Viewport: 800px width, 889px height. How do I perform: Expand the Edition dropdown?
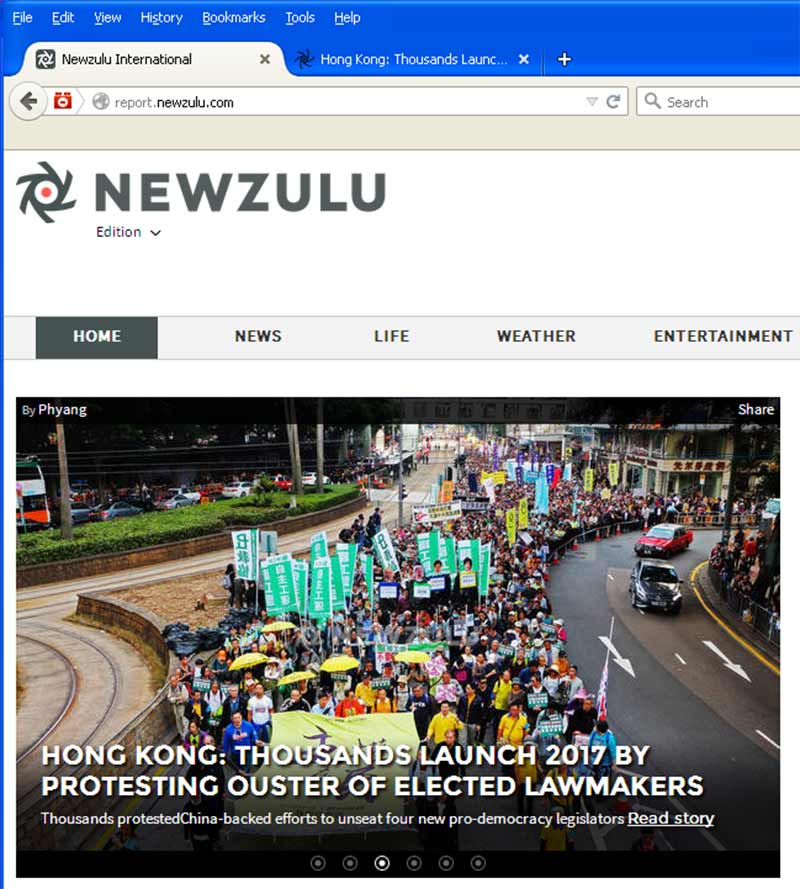coord(128,232)
